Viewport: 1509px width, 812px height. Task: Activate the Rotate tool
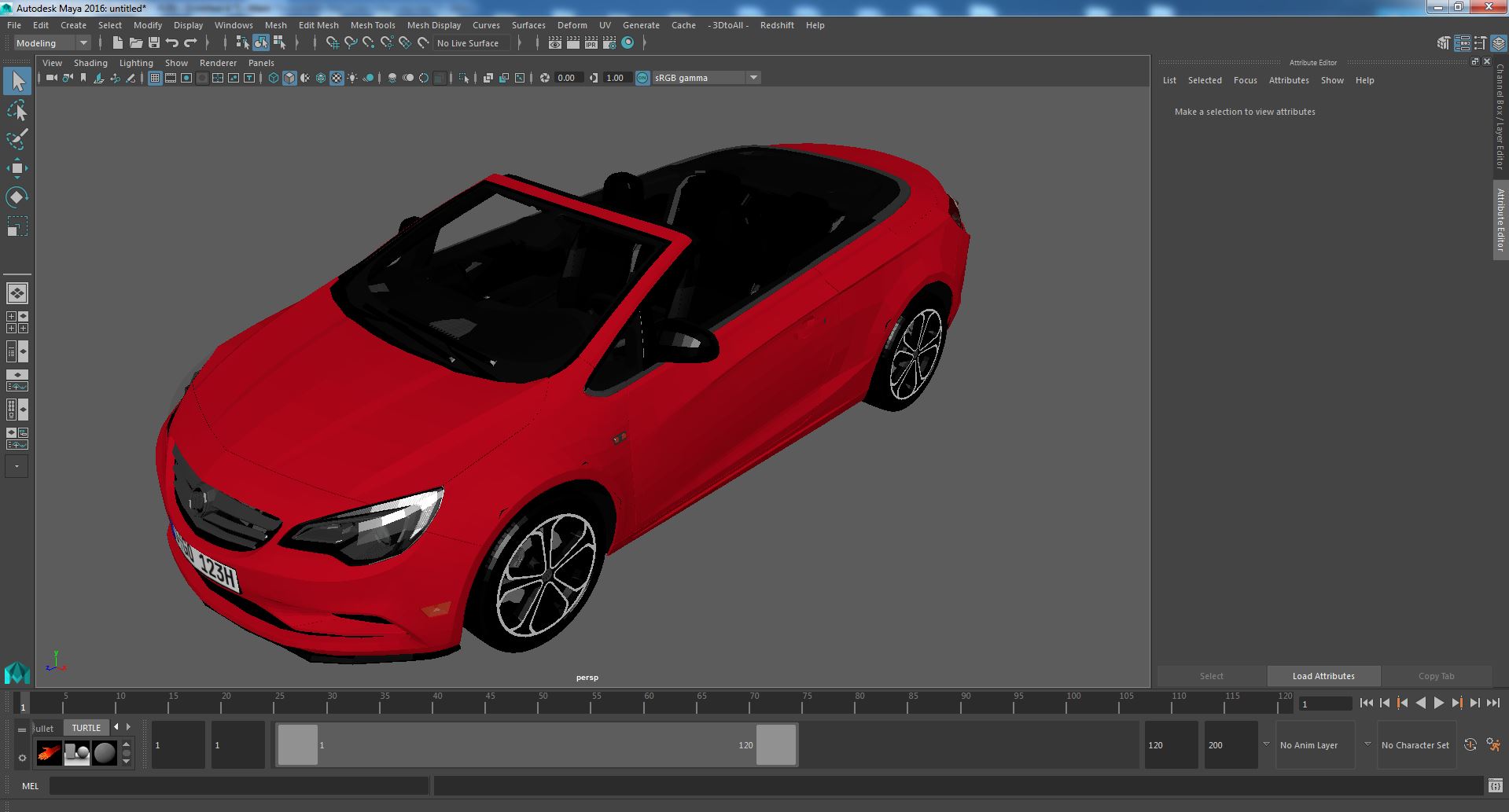[17, 197]
